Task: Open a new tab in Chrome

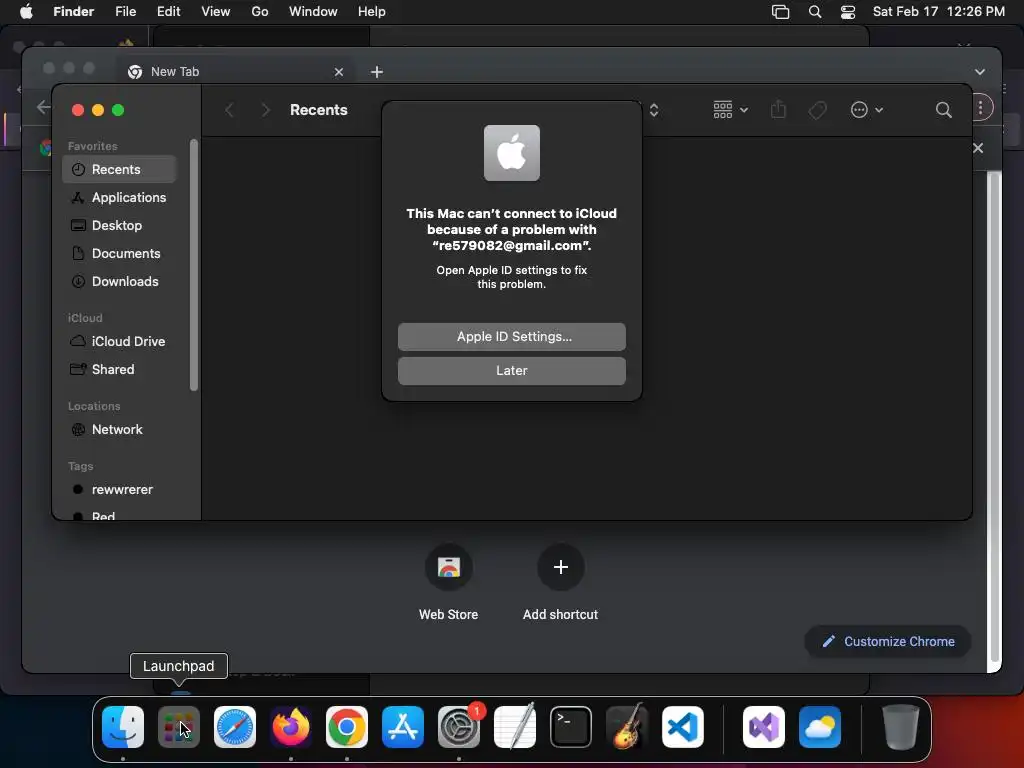Action: point(377,72)
